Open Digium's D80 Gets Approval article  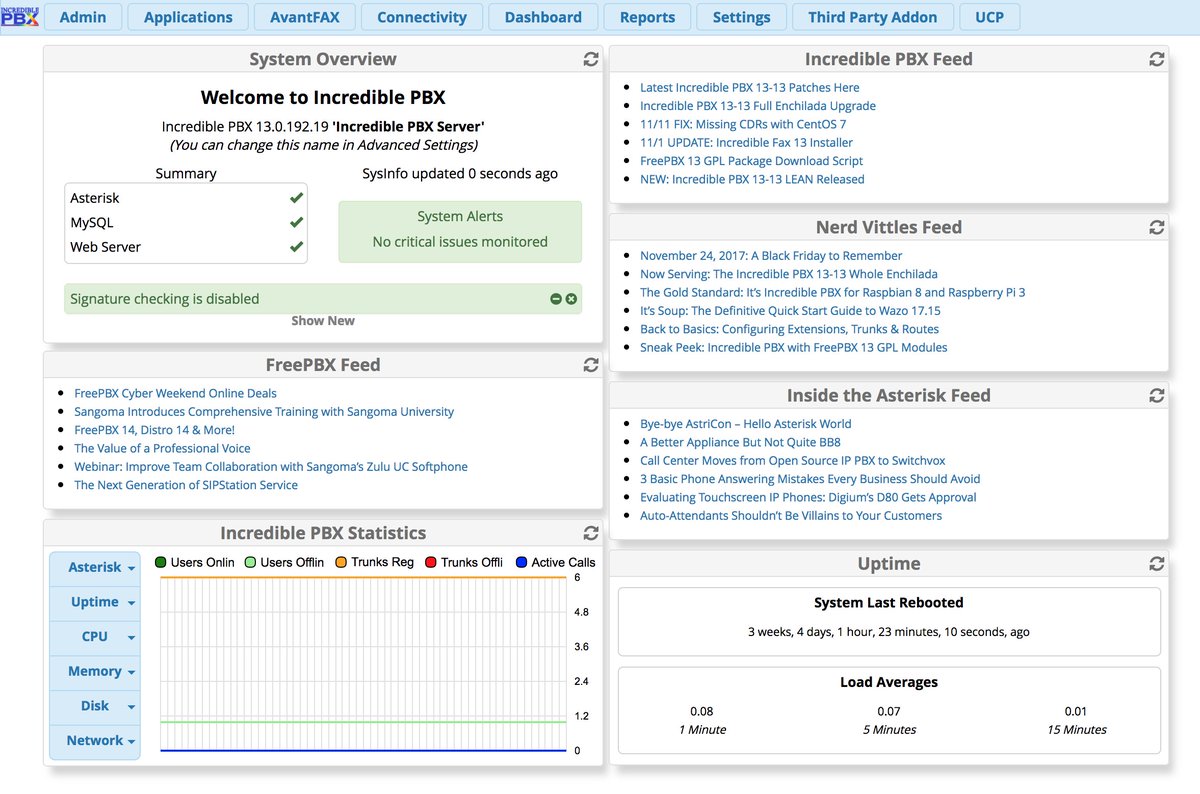coord(808,497)
